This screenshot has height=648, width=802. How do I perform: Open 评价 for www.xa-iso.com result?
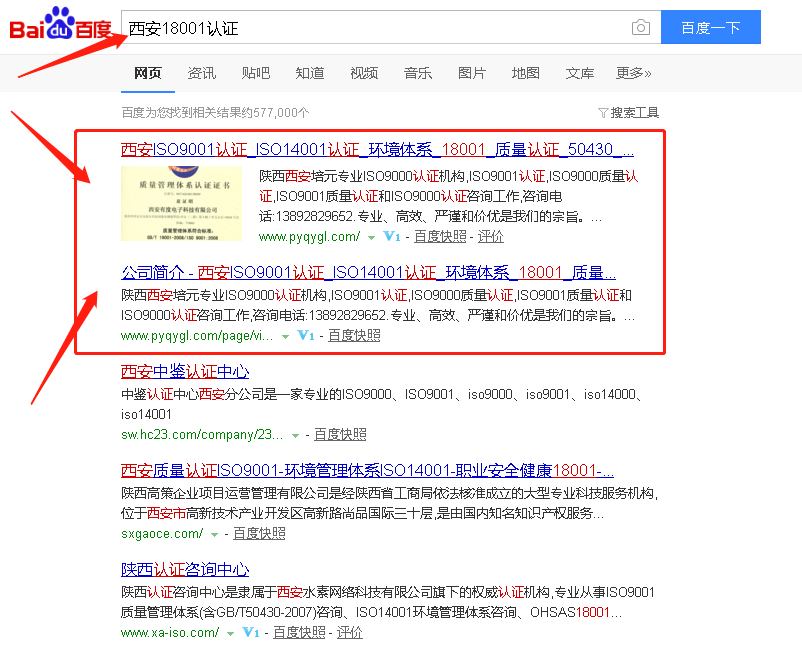click(350, 632)
